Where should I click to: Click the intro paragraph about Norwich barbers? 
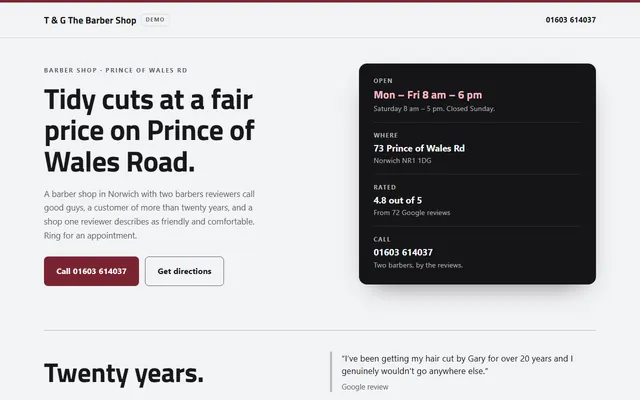coord(149,215)
